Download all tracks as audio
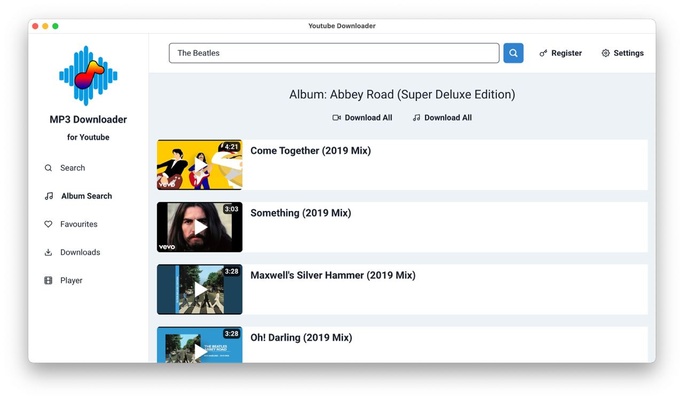Image resolution: width=684 pixels, height=400 pixels. click(442, 118)
